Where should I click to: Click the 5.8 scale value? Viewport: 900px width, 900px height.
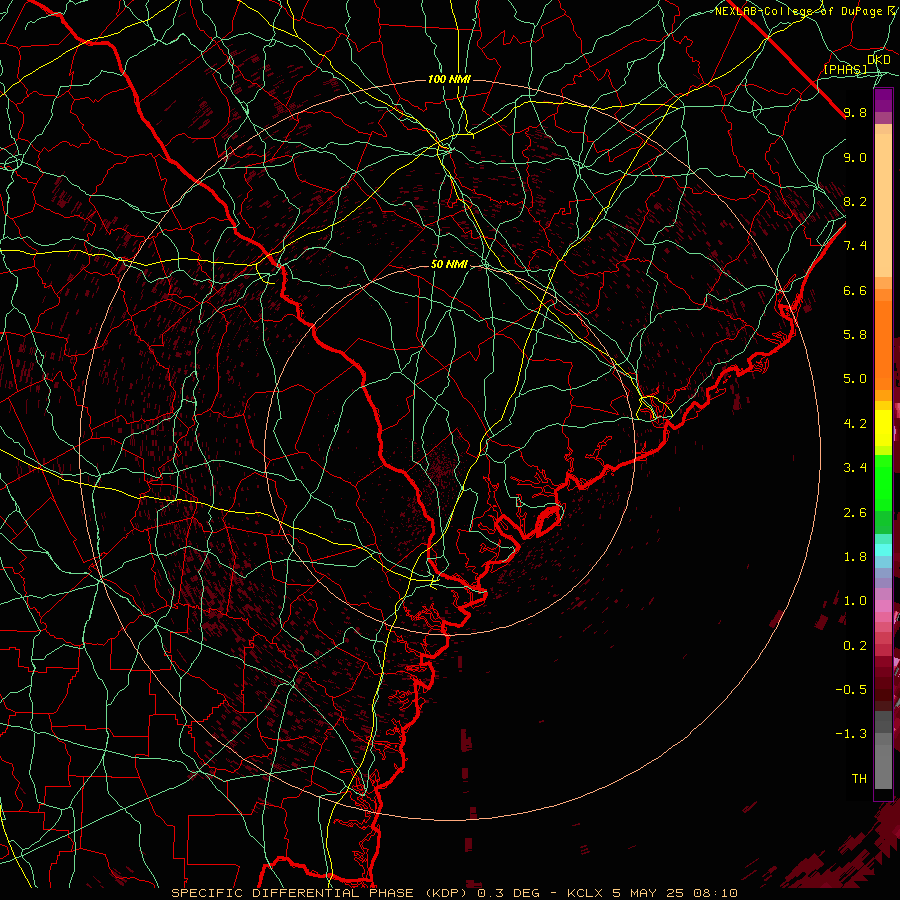click(855, 335)
